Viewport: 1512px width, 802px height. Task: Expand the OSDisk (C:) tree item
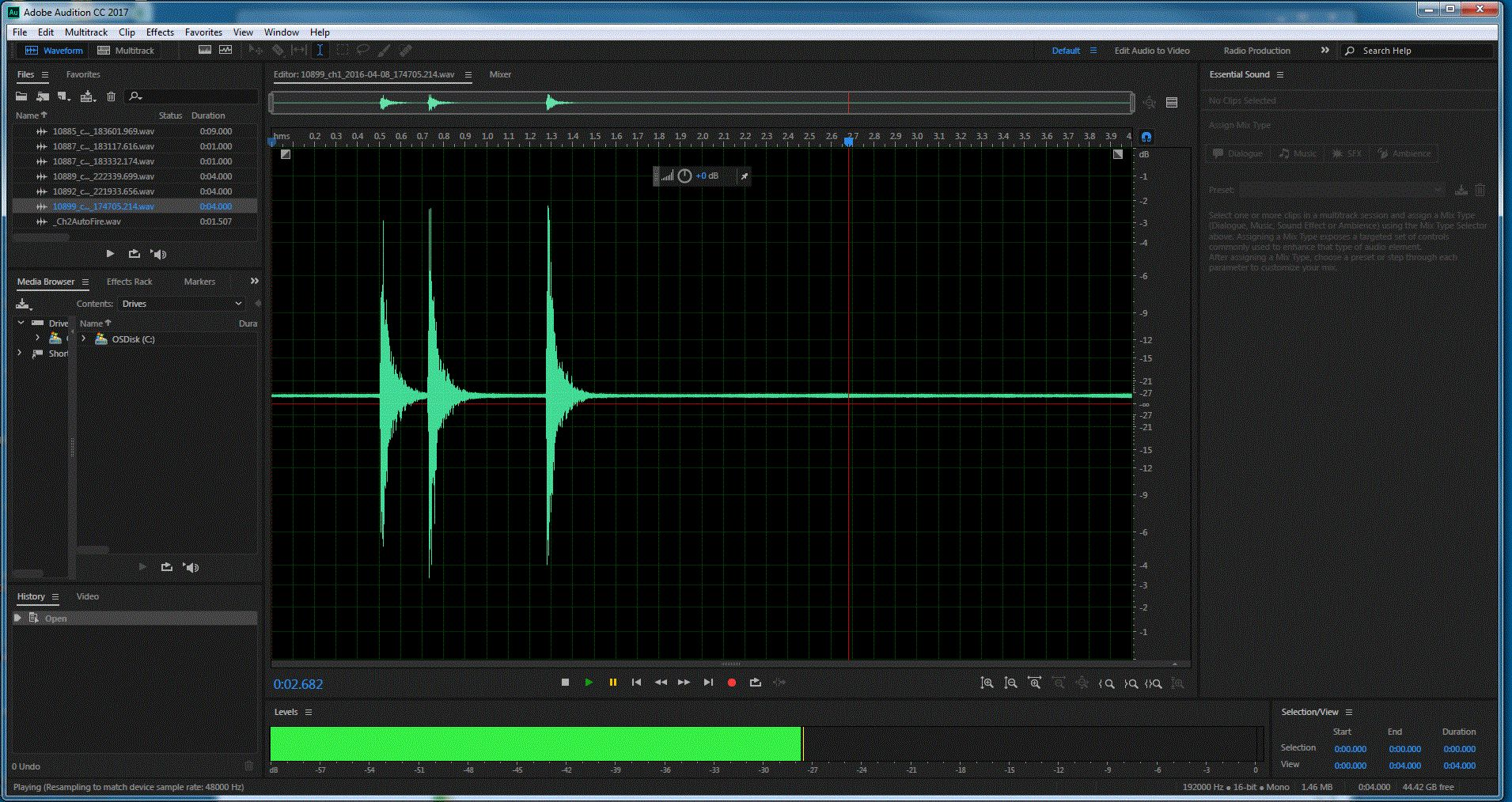84,339
